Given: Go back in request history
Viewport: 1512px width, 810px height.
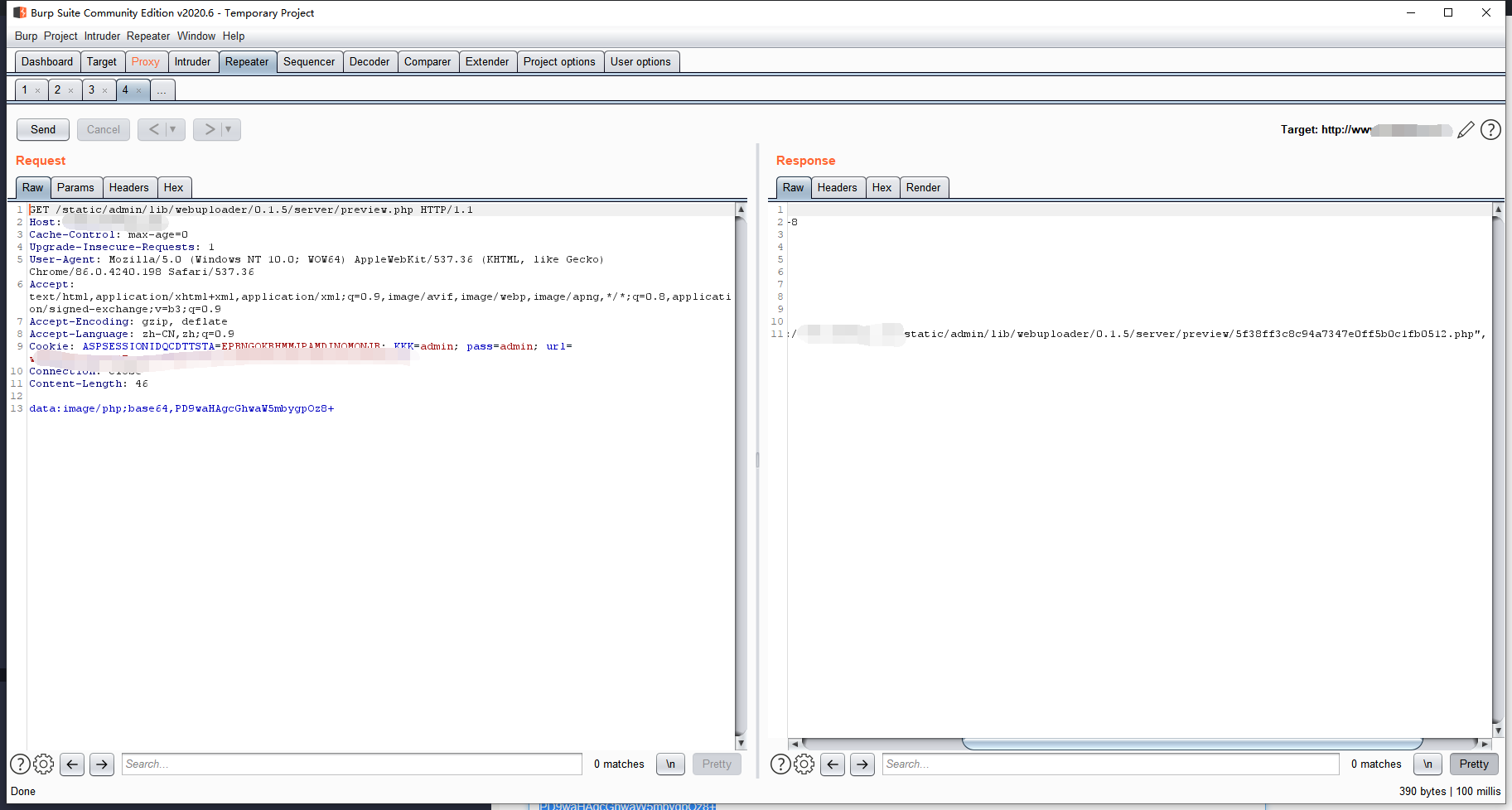Looking at the screenshot, I should coord(153,129).
